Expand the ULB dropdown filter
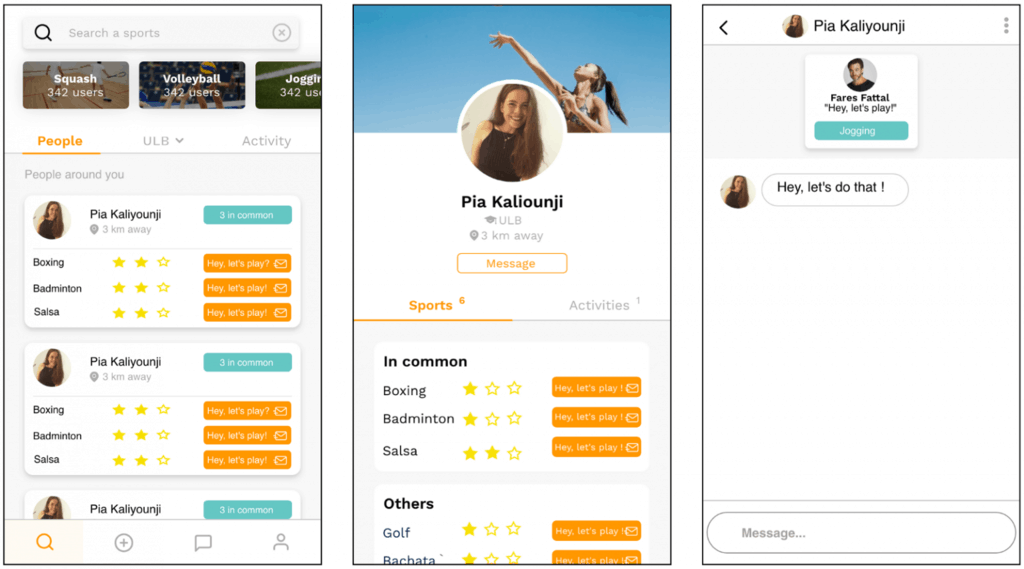This screenshot has width=1024, height=569. (x=163, y=140)
